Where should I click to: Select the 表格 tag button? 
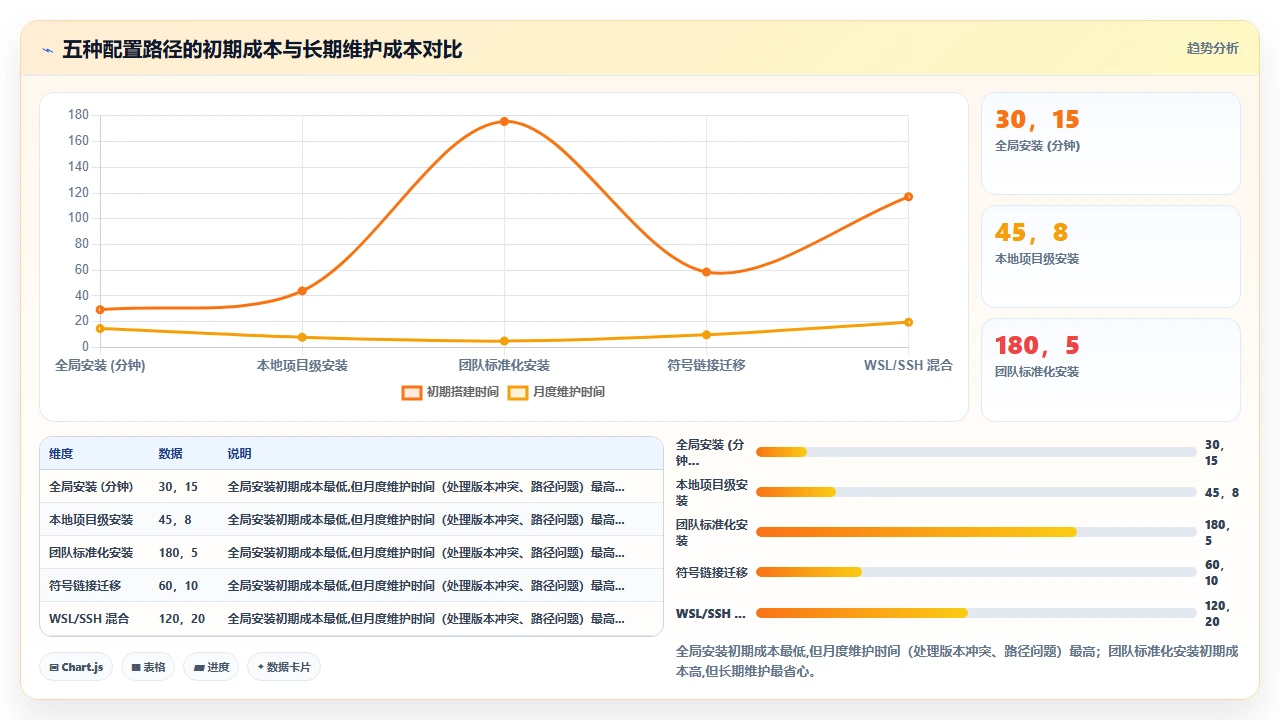tap(148, 667)
